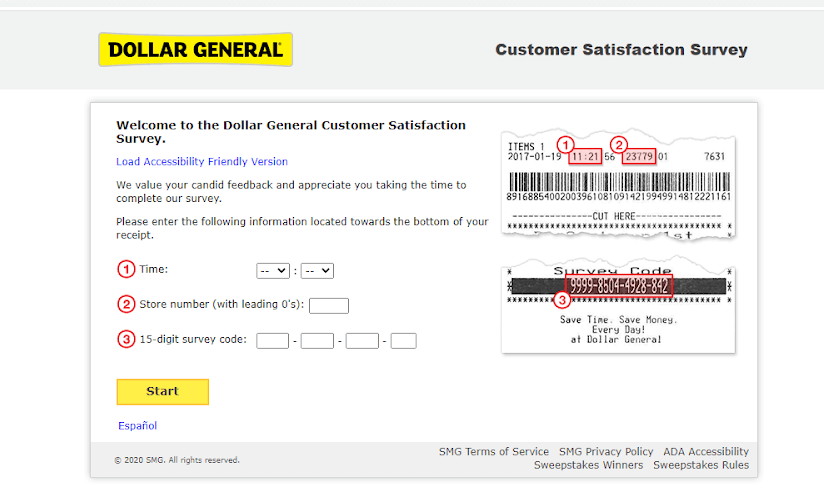Focus the Store number input field

pyautogui.click(x=329, y=306)
